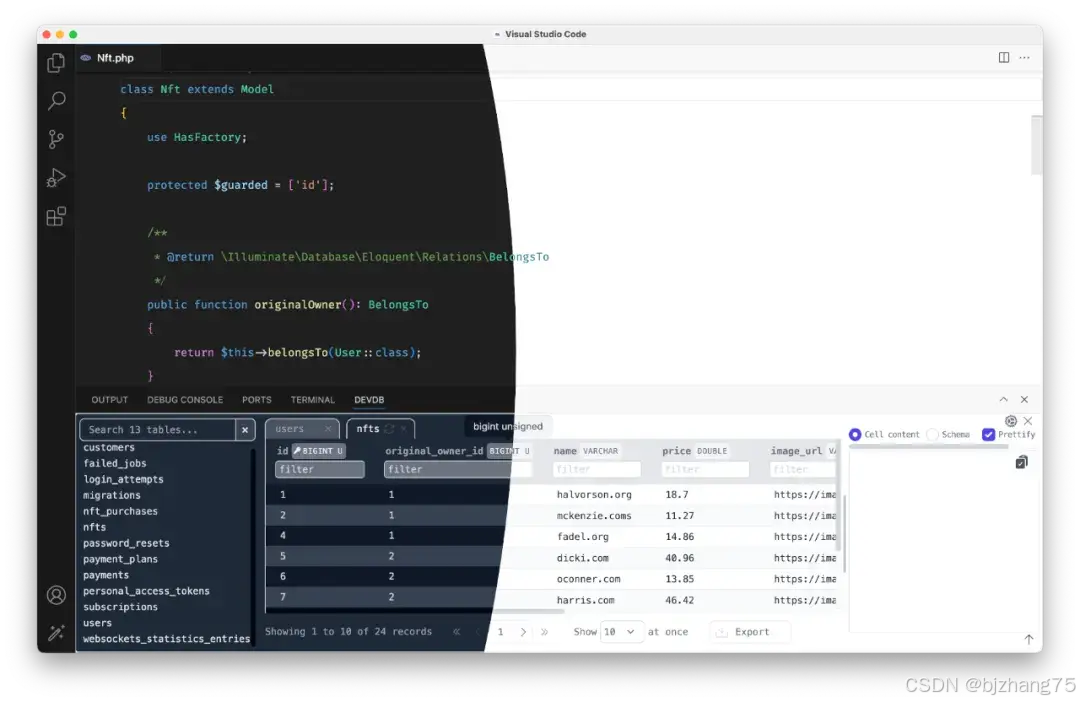Switch to the OUTPUT panel tab
The height and width of the screenshot is (702, 1080).
pos(110,400)
